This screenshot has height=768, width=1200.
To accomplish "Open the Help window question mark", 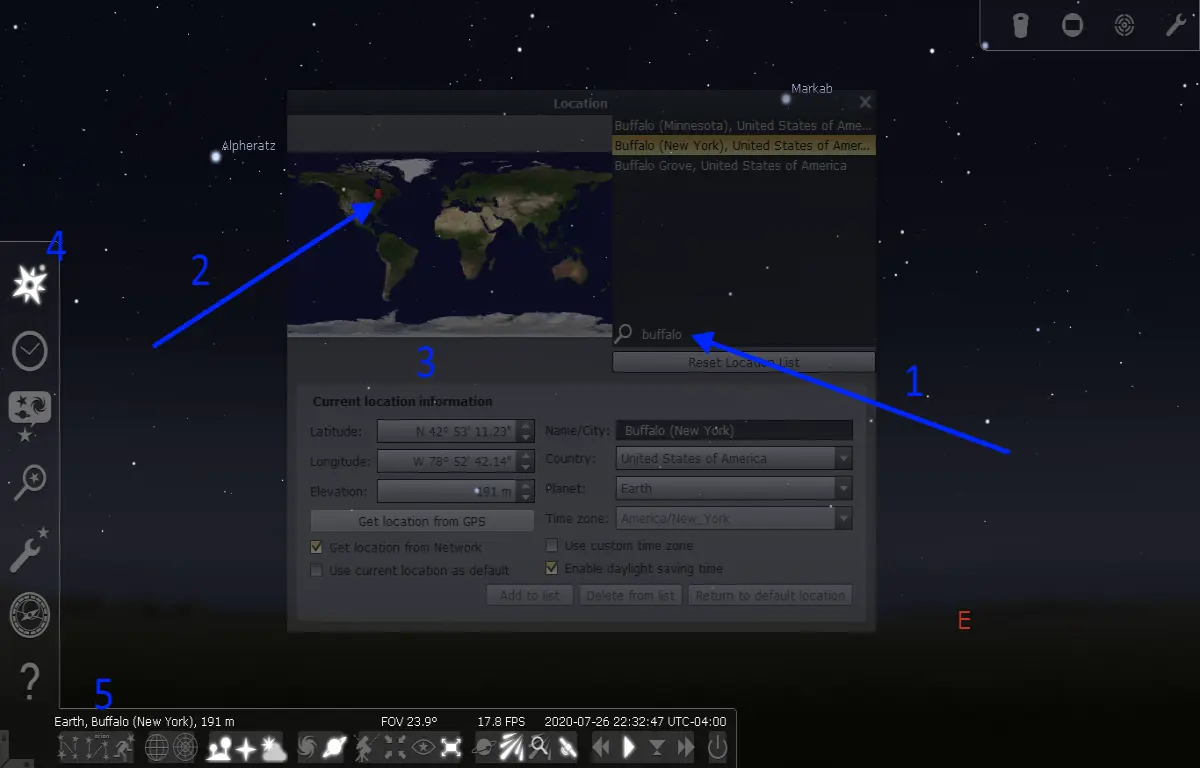I will 30,680.
